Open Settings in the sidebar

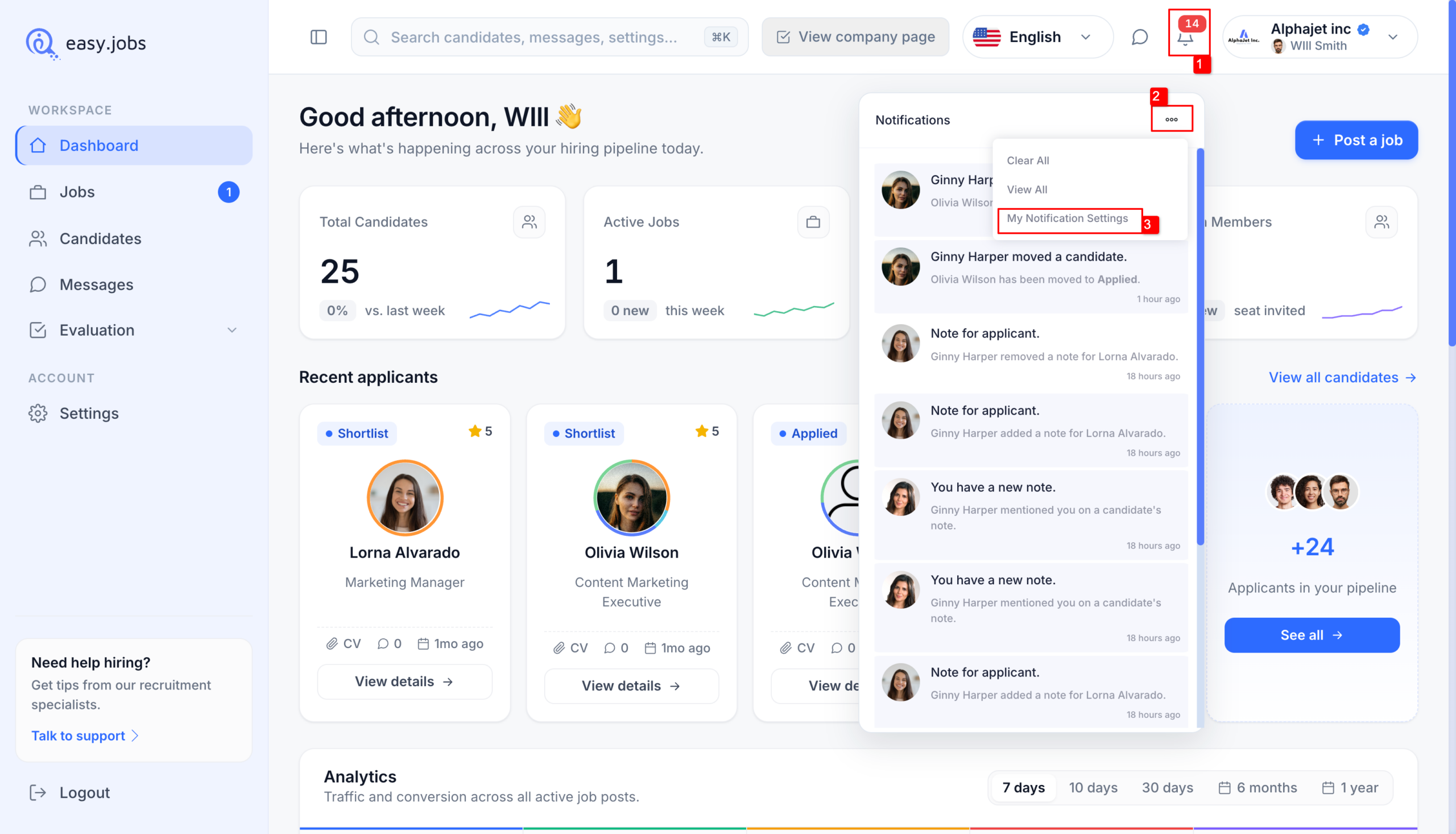[x=134, y=414]
